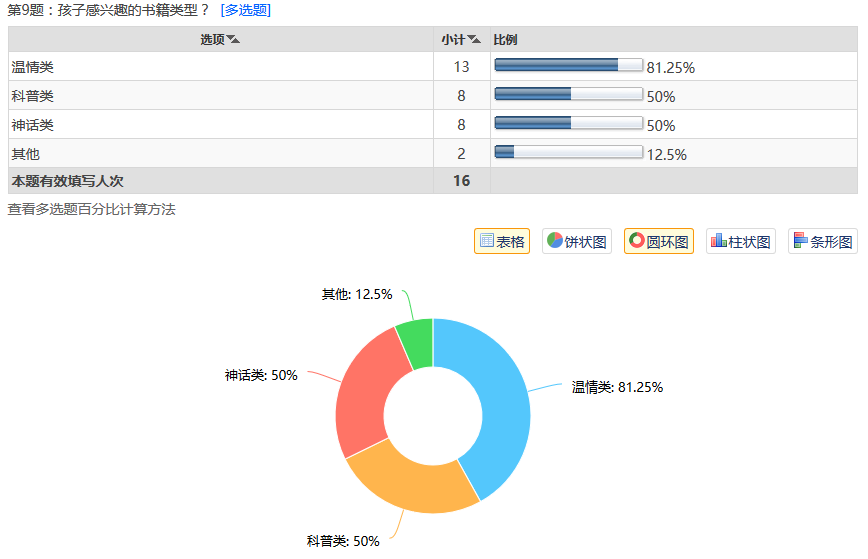Sort by 小计 column arrow
Screen dimensions: 868x559
click(474, 39)
